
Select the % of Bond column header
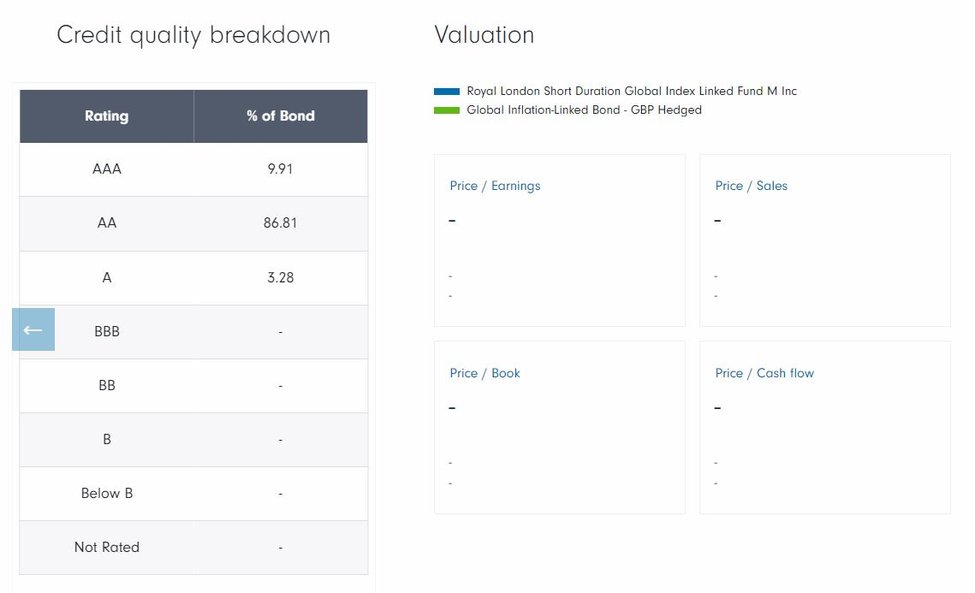coord(280,116)
